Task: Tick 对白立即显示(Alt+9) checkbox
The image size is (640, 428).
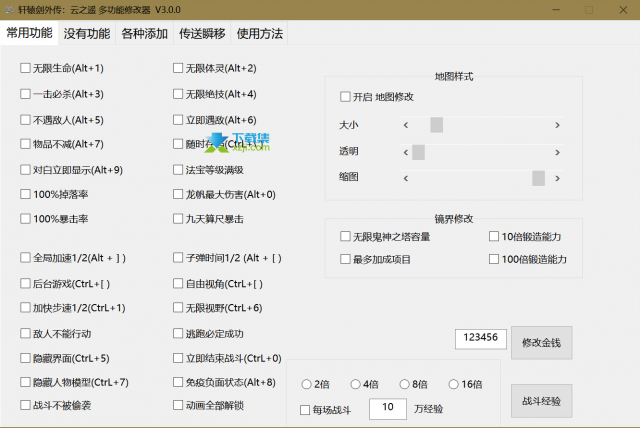Action: pos(25,170)
